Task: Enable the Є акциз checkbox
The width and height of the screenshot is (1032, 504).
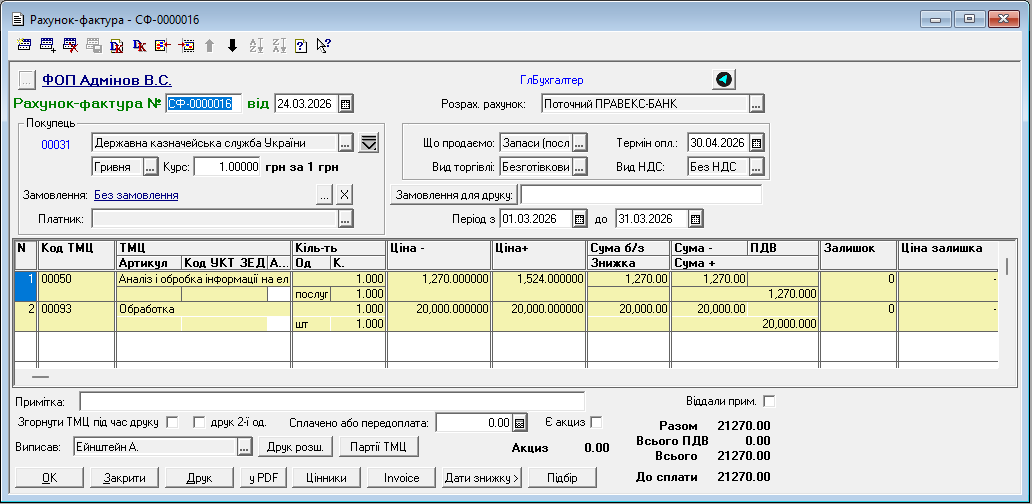Action: click(x=597, y=422)
